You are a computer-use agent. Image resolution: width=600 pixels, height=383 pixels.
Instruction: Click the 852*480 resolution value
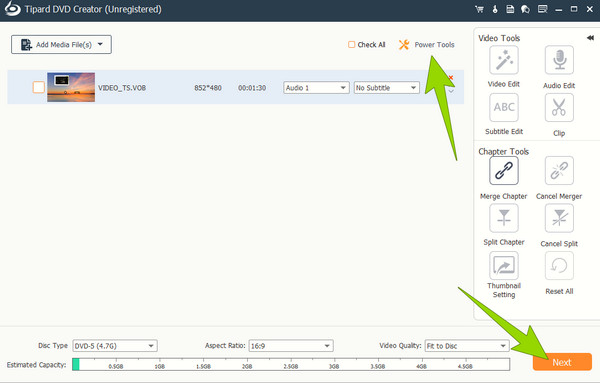(208, 88)
